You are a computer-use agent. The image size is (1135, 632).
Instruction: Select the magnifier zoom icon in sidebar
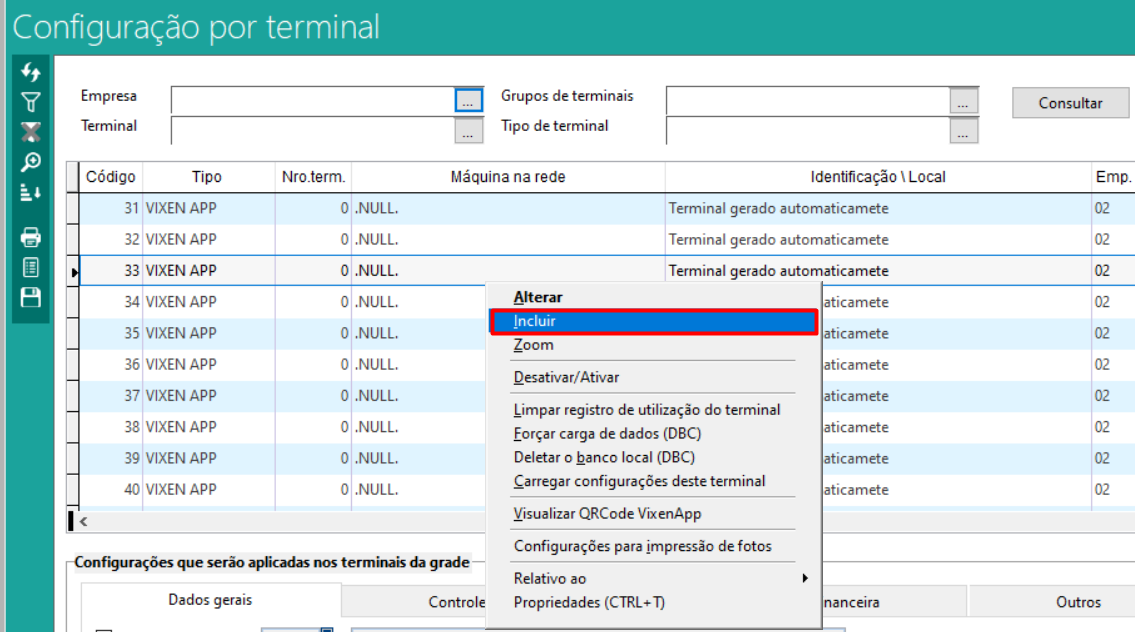tap(31, 162)
